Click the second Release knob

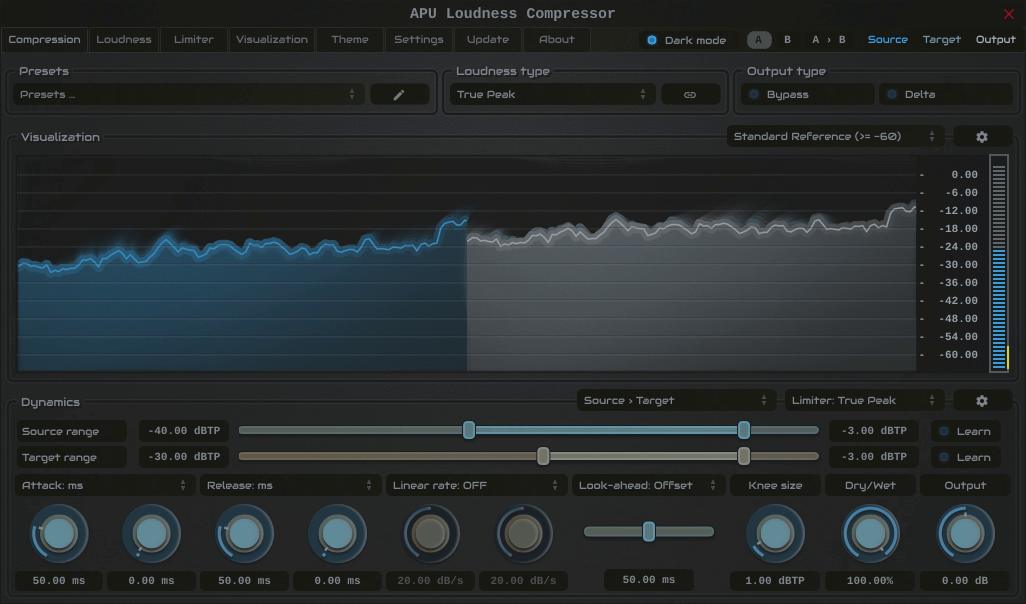tap(337, 534)
